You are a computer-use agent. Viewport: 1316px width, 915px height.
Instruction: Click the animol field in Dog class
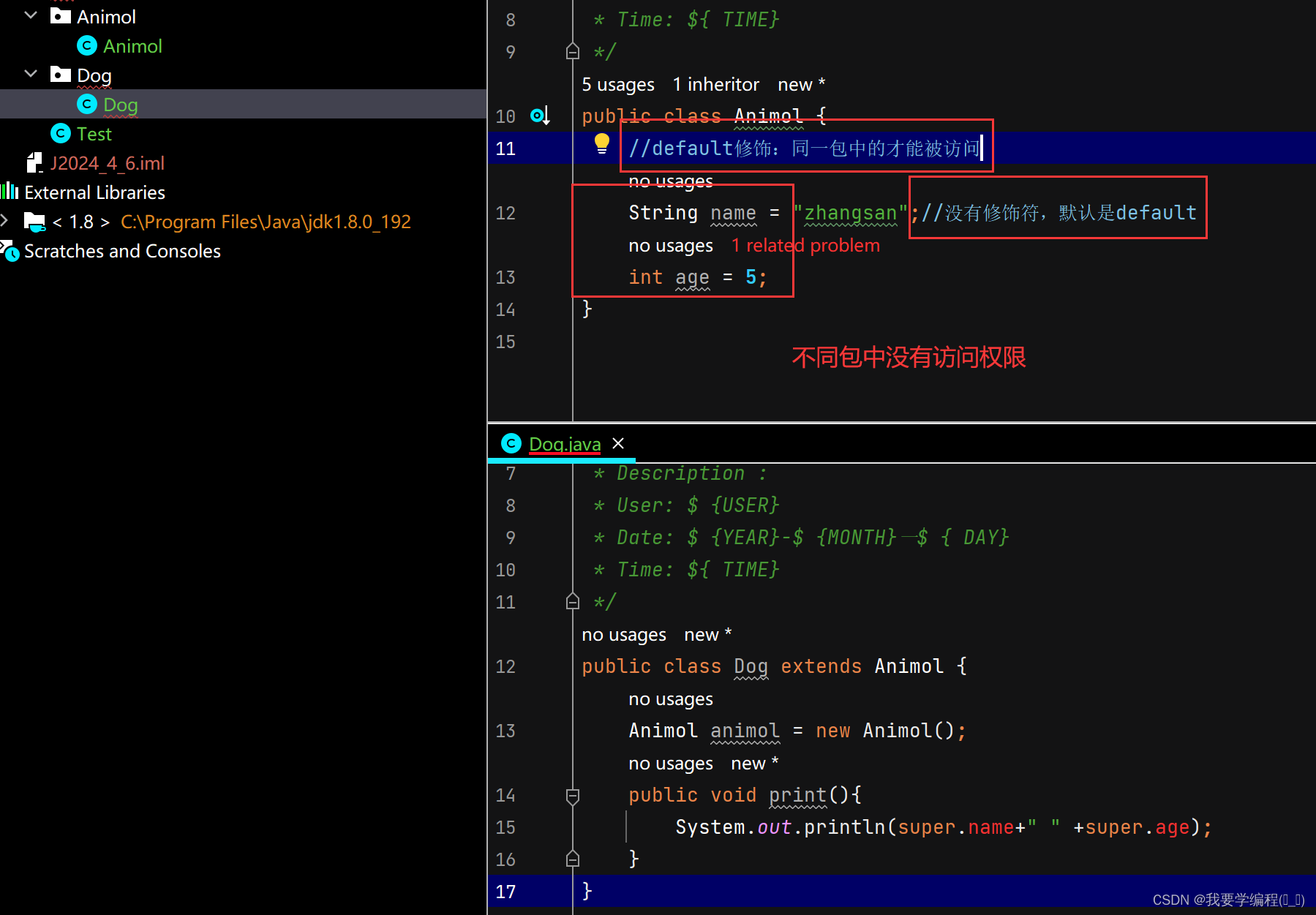pos(745,731)
